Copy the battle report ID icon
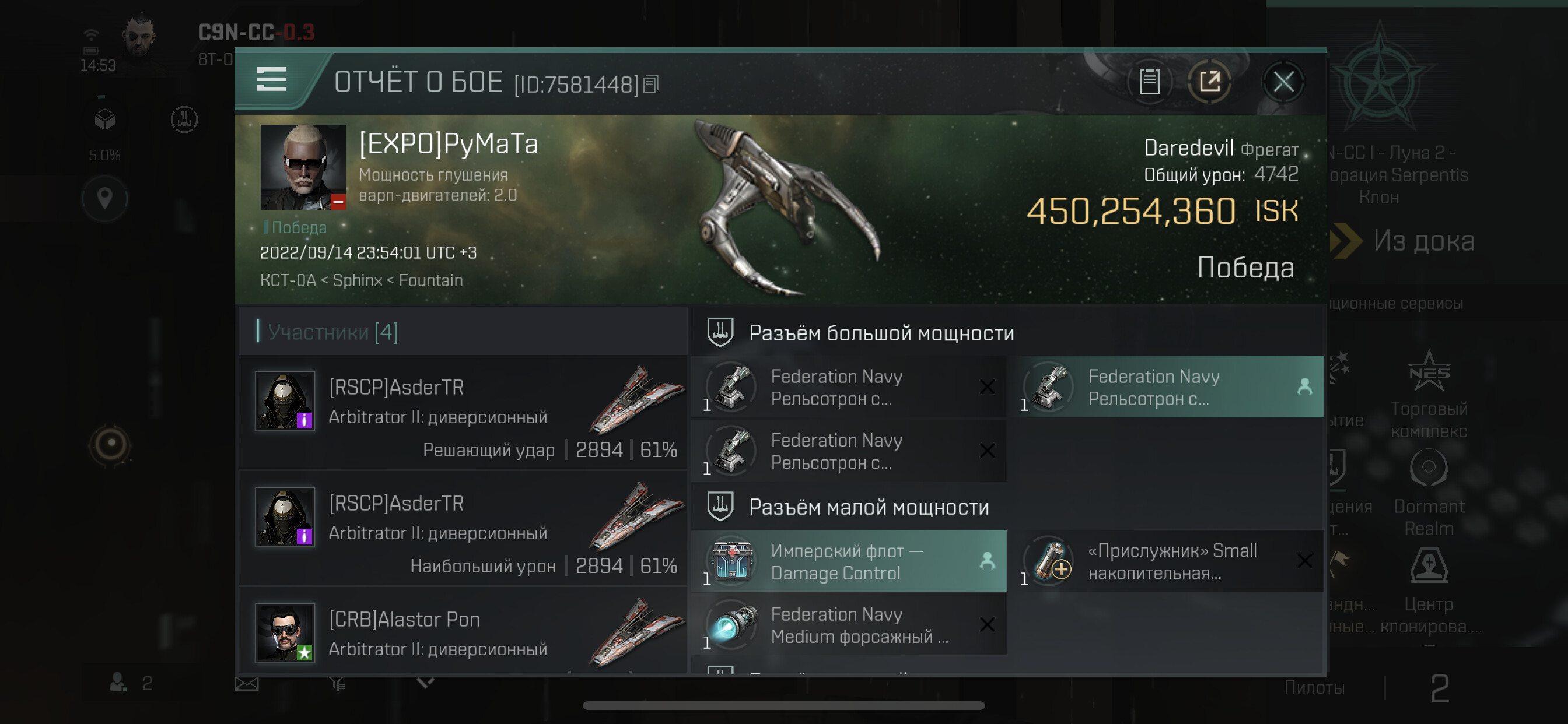1568x724 pixels. click(x=650, y=85)
